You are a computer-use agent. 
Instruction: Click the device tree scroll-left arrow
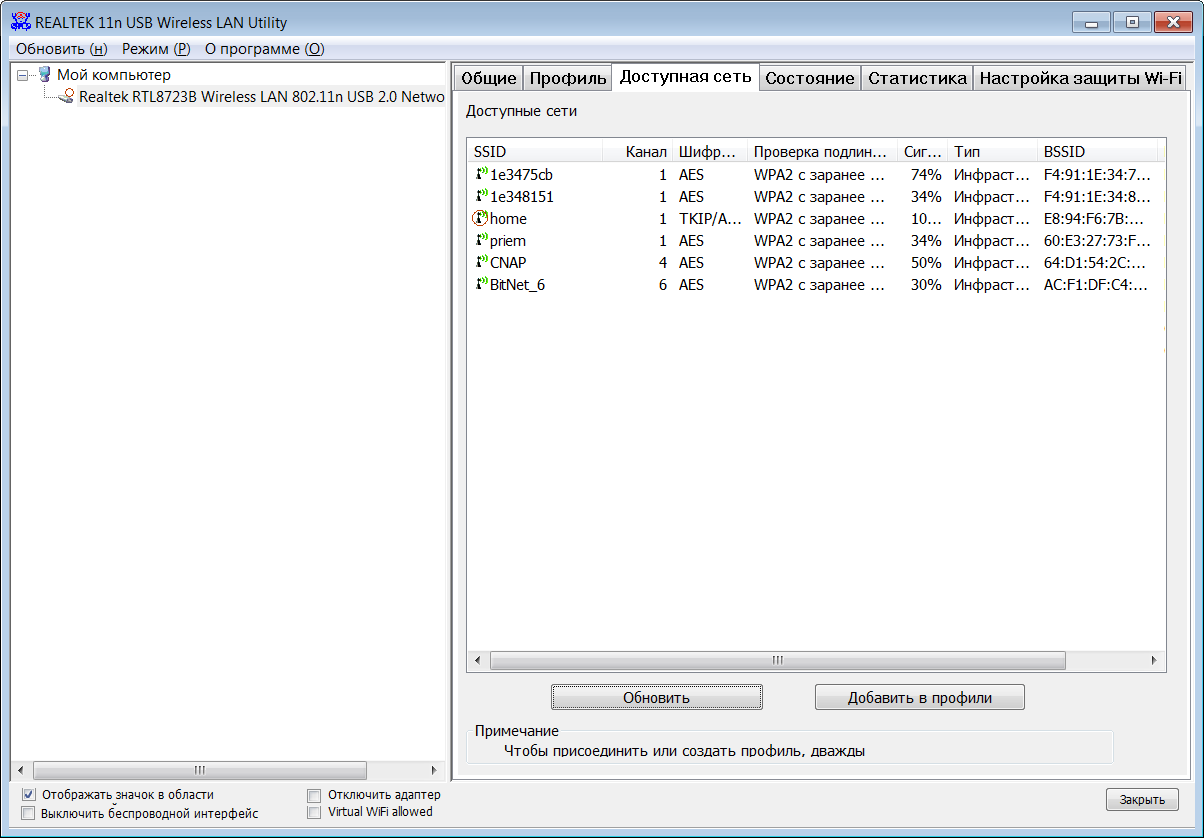pos(20,770)
